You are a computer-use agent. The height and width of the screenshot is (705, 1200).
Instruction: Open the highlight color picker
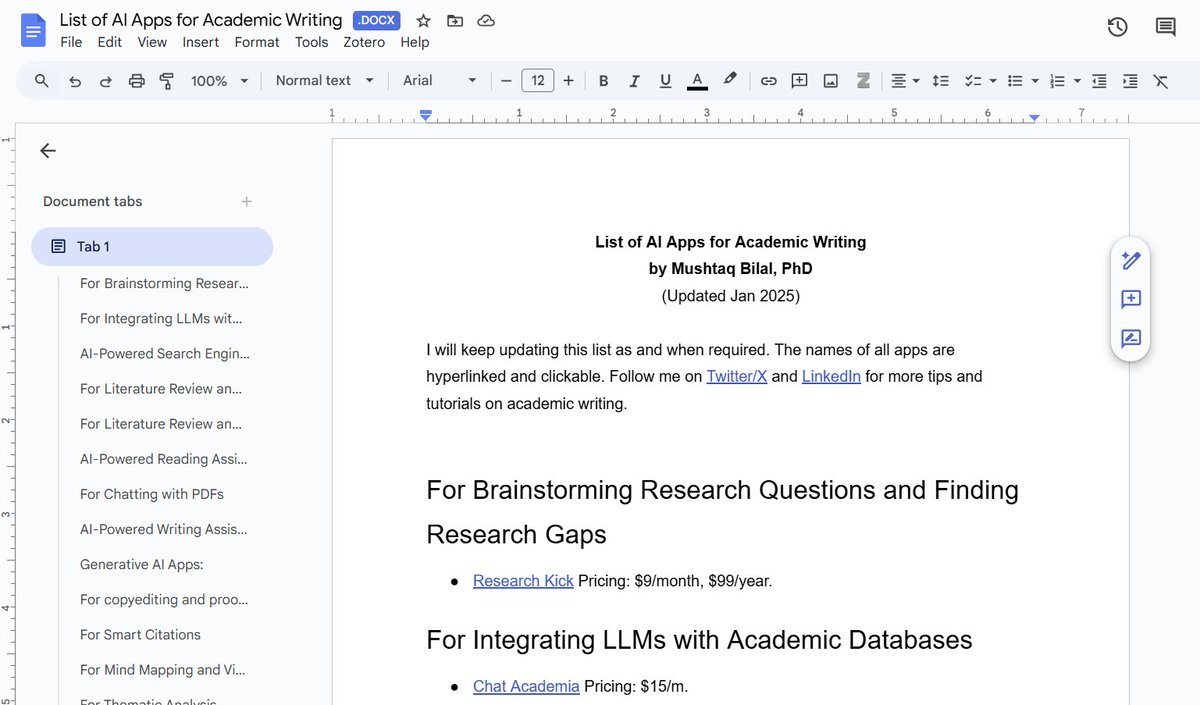(730, 81)
